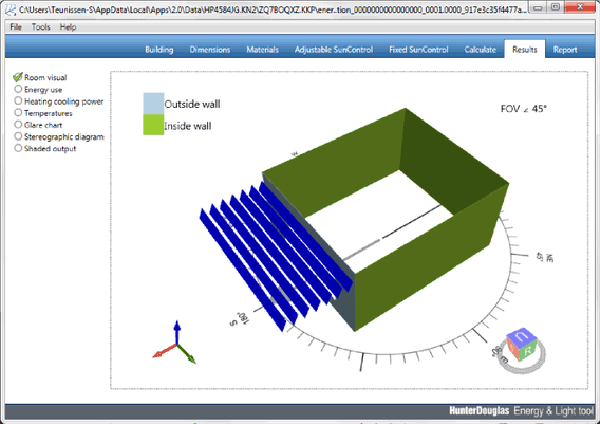Screen dimensions: 600x424
Task: Open the File menu
Action: 16,27
